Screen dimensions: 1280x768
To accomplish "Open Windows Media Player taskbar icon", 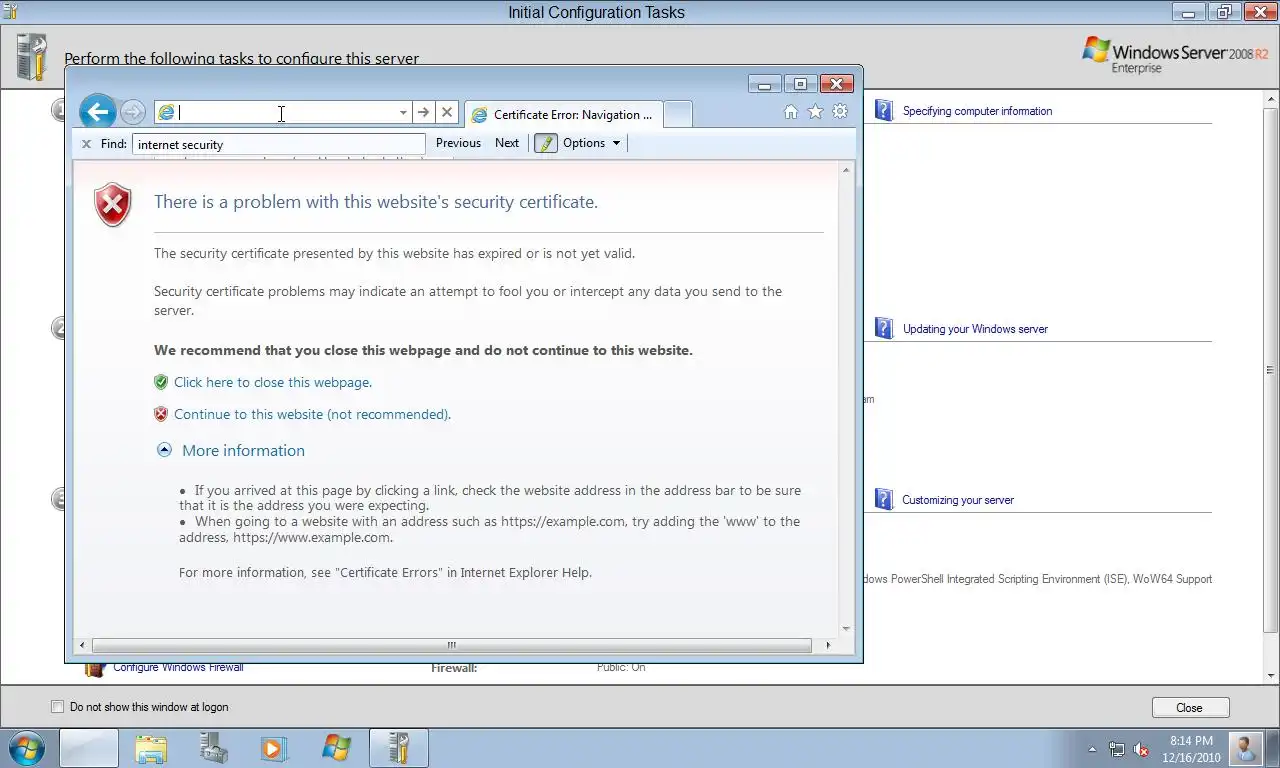I will [x=274, y=748].
